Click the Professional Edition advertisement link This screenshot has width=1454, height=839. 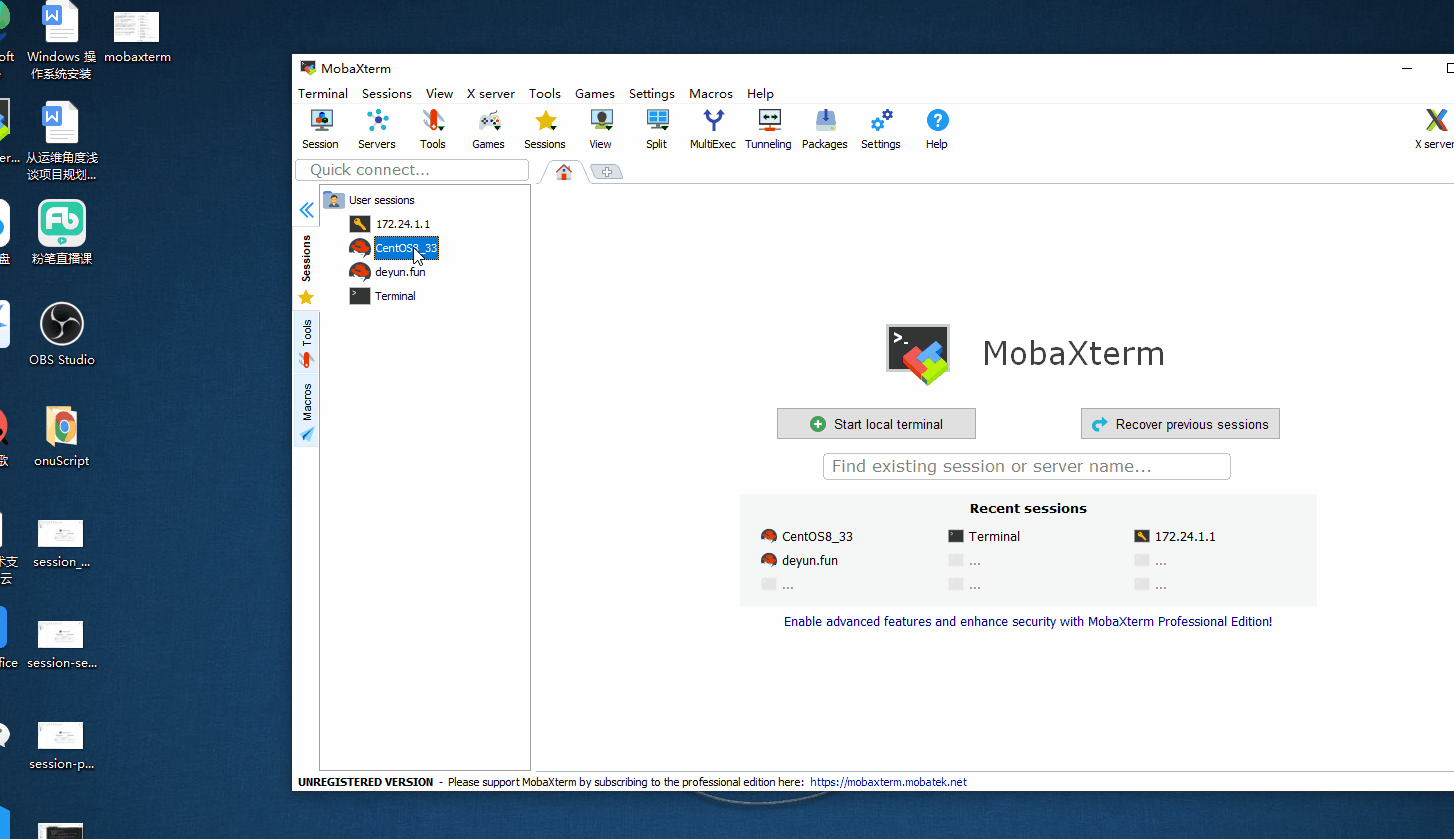point(1028,621)
